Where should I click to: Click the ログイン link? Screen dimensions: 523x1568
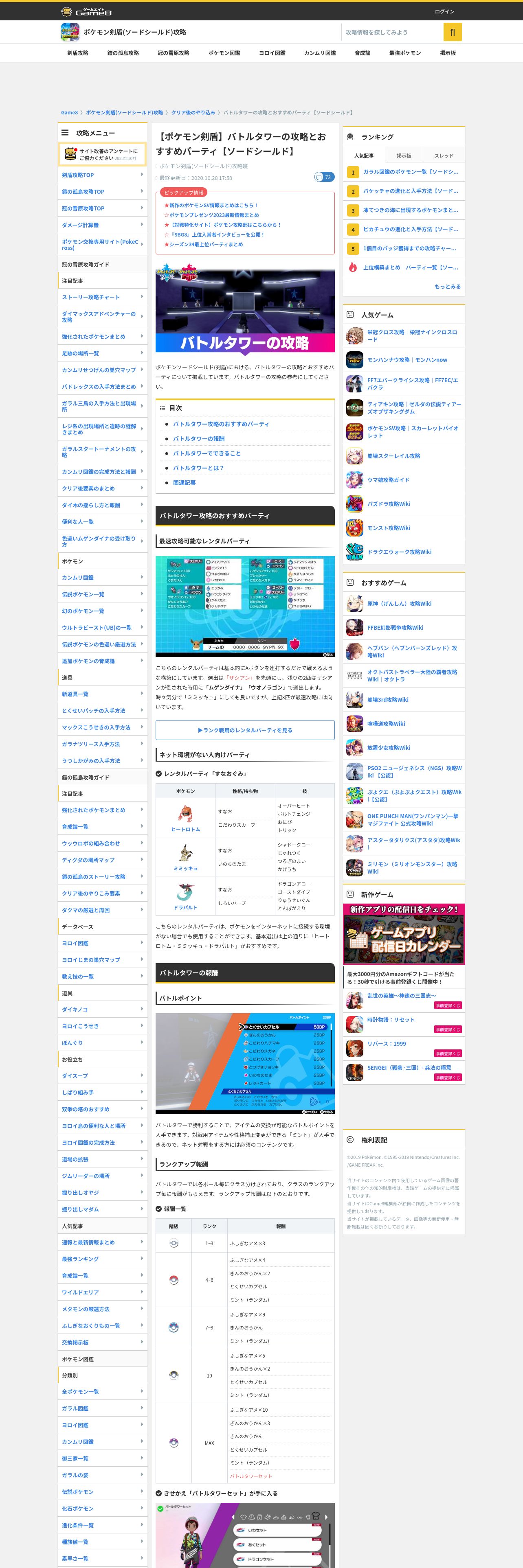click(x=444, y=11)
